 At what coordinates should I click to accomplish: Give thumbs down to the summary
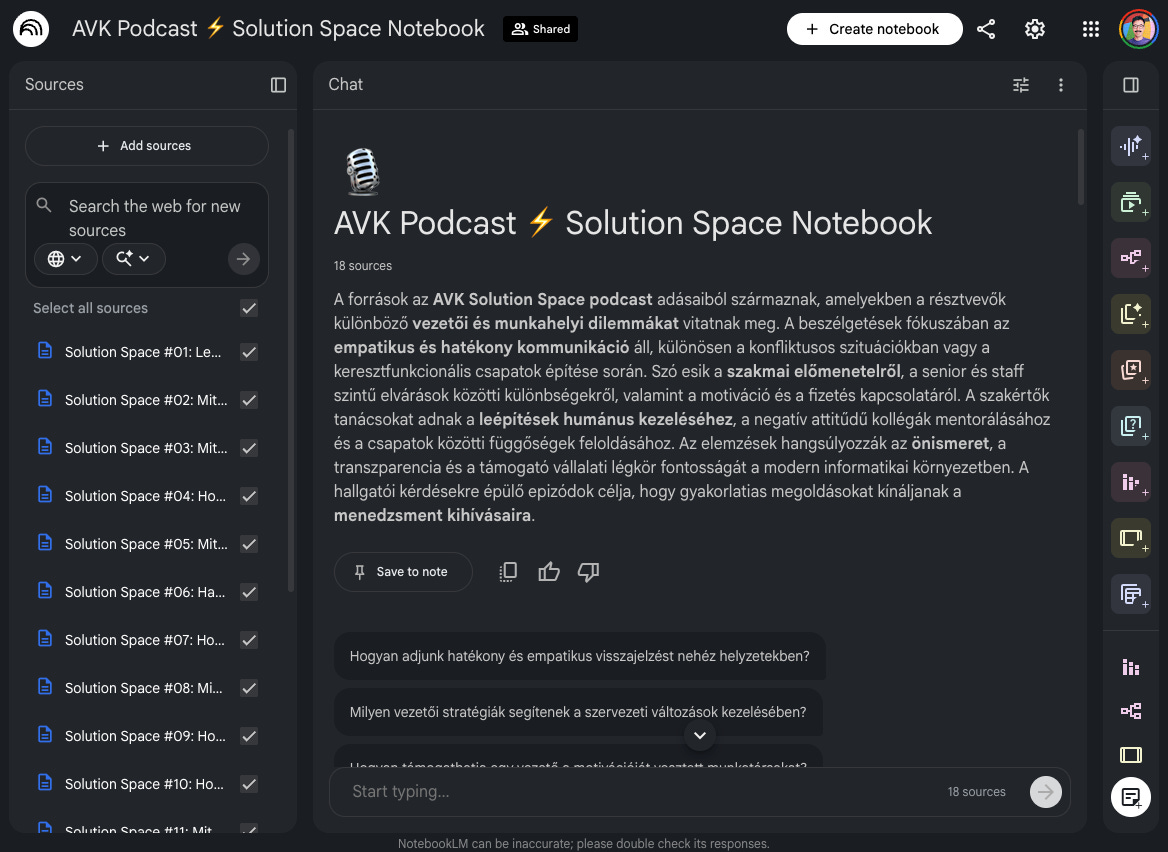[x=588, y=572]
